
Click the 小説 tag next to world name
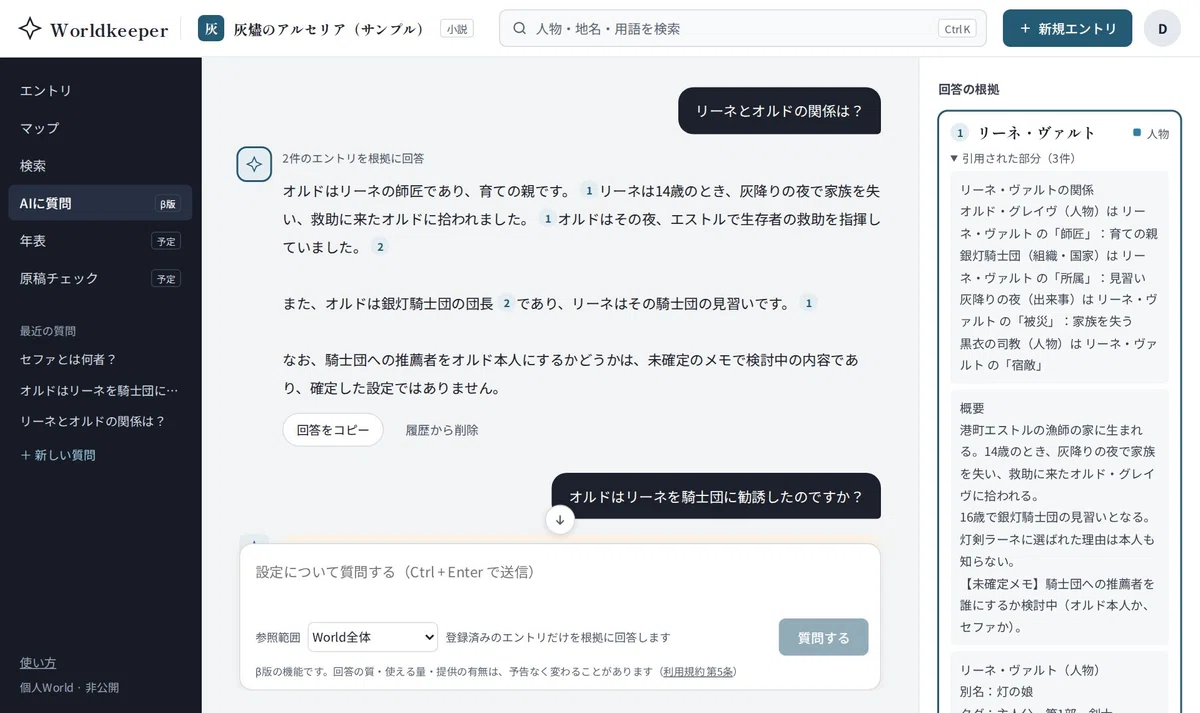point(457,29)
